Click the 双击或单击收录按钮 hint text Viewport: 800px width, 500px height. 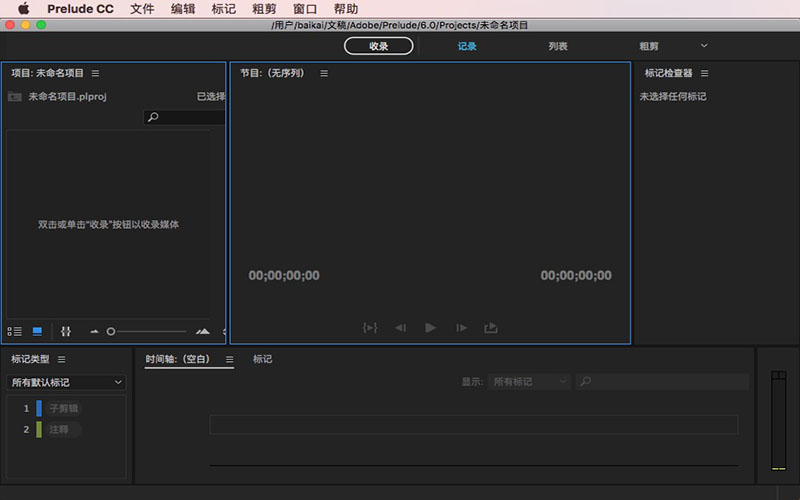108,224
